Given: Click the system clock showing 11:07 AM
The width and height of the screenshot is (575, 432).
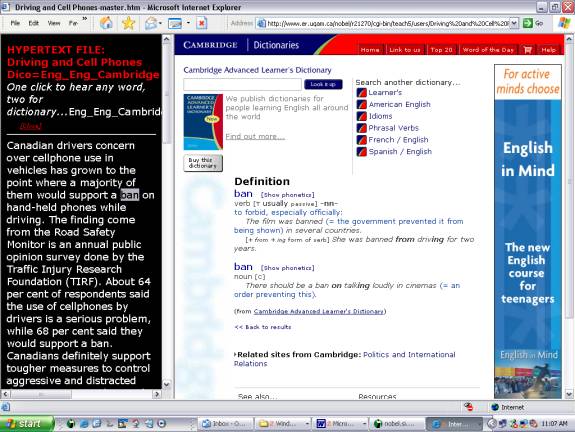Looking at the screenshot, I should [554, 424].
